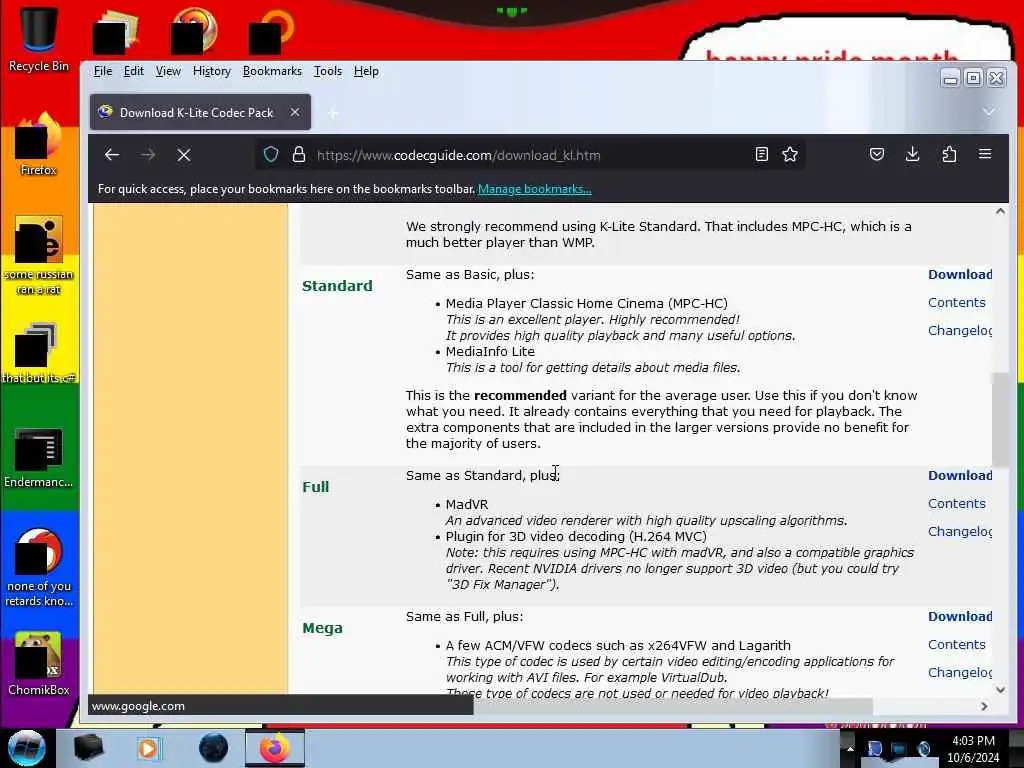This screenshot has width=1024, height=768.
Task: View site security via padlock icon
Action: [299, 155]
